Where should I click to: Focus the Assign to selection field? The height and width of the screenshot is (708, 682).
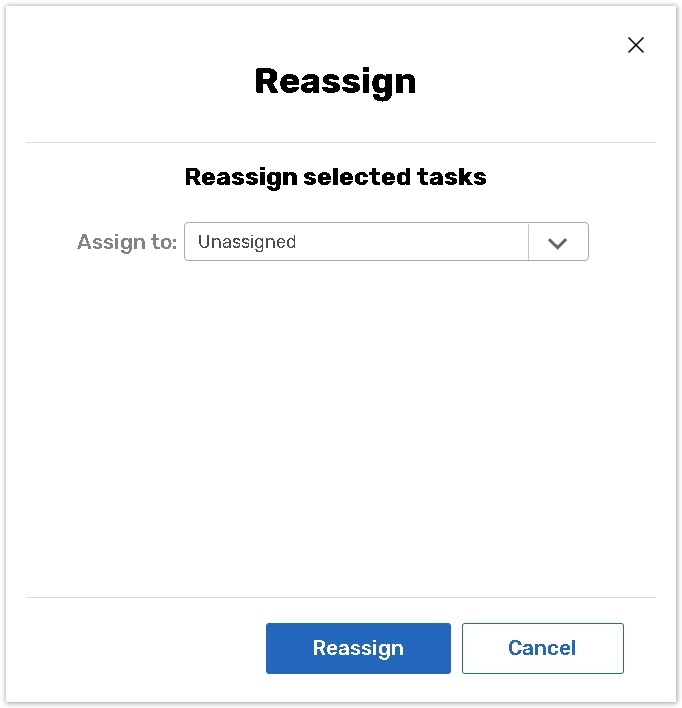pyautogui.click(x=356, y=242)
